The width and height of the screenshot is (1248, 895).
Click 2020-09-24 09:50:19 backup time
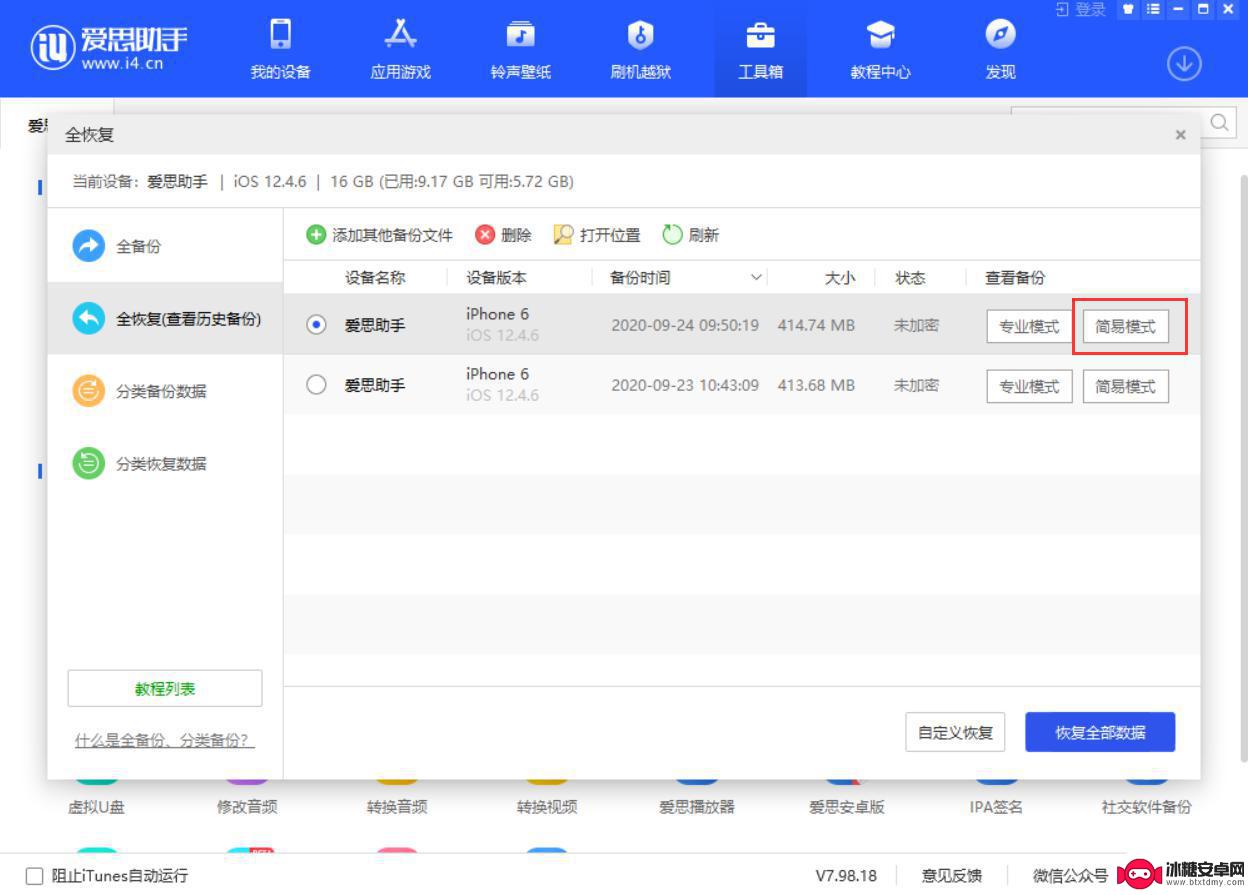[x=685, y=325]
